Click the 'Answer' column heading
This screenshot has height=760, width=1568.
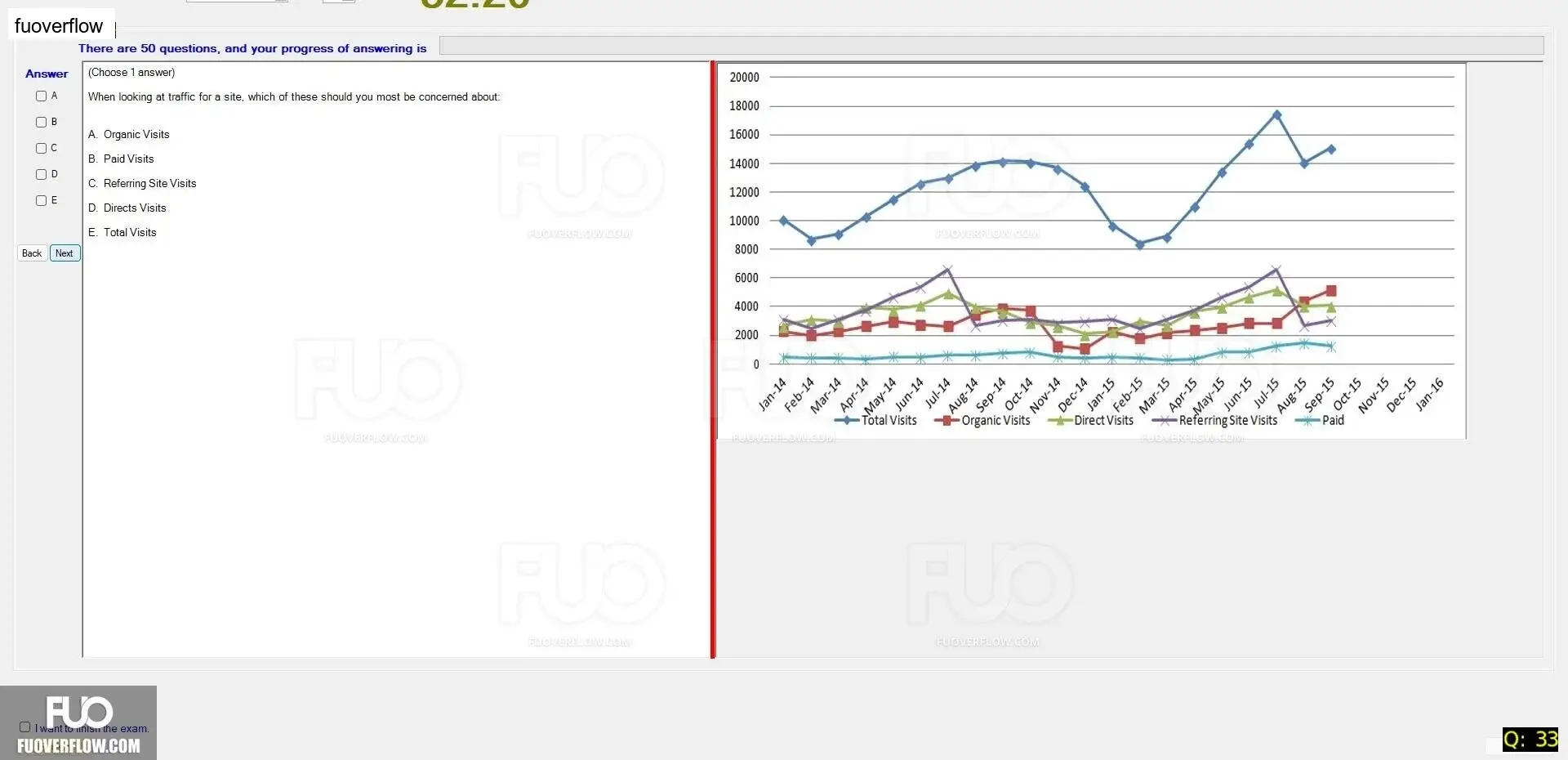(47, 74)
